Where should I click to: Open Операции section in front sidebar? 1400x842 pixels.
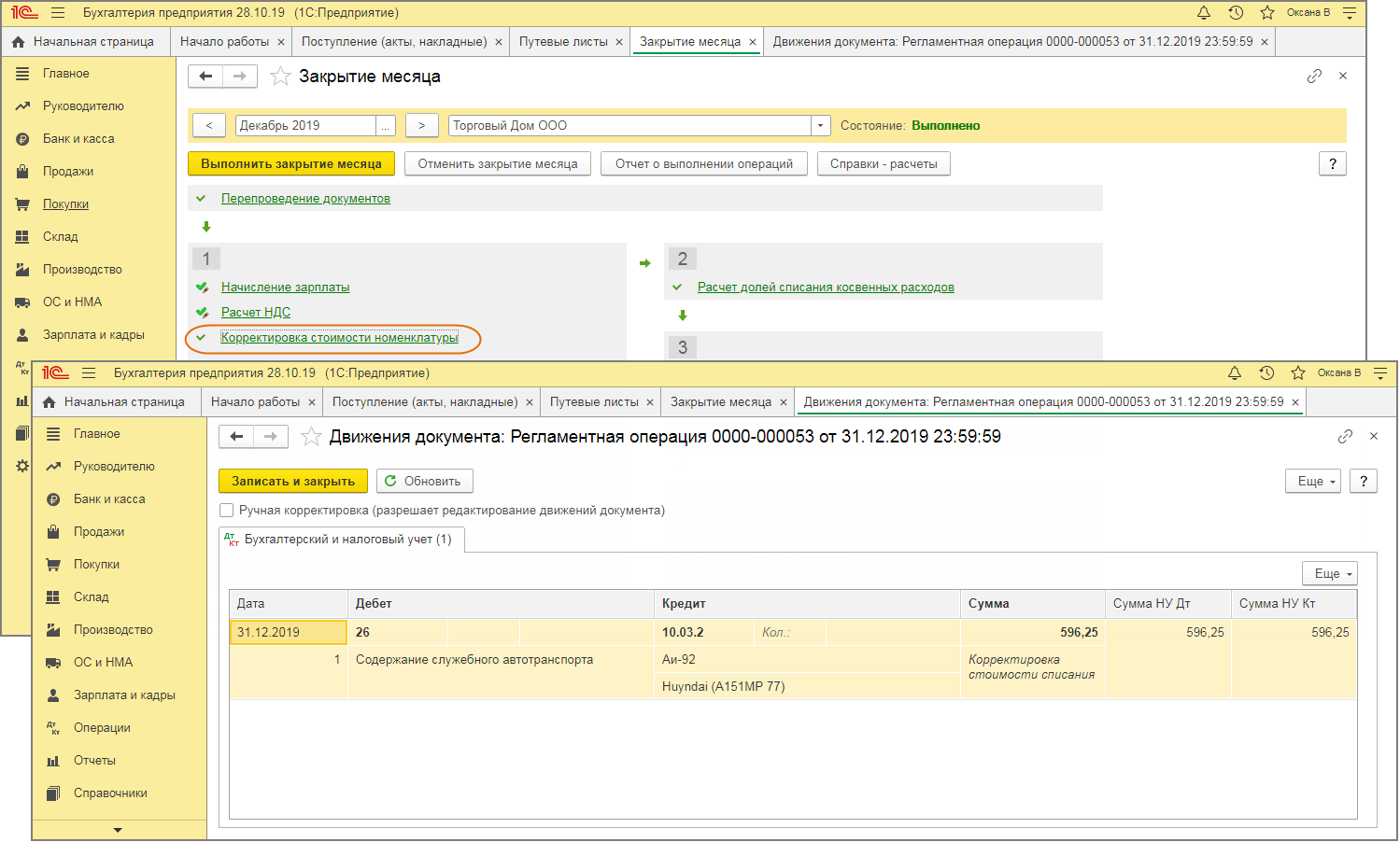click(102, 728)
